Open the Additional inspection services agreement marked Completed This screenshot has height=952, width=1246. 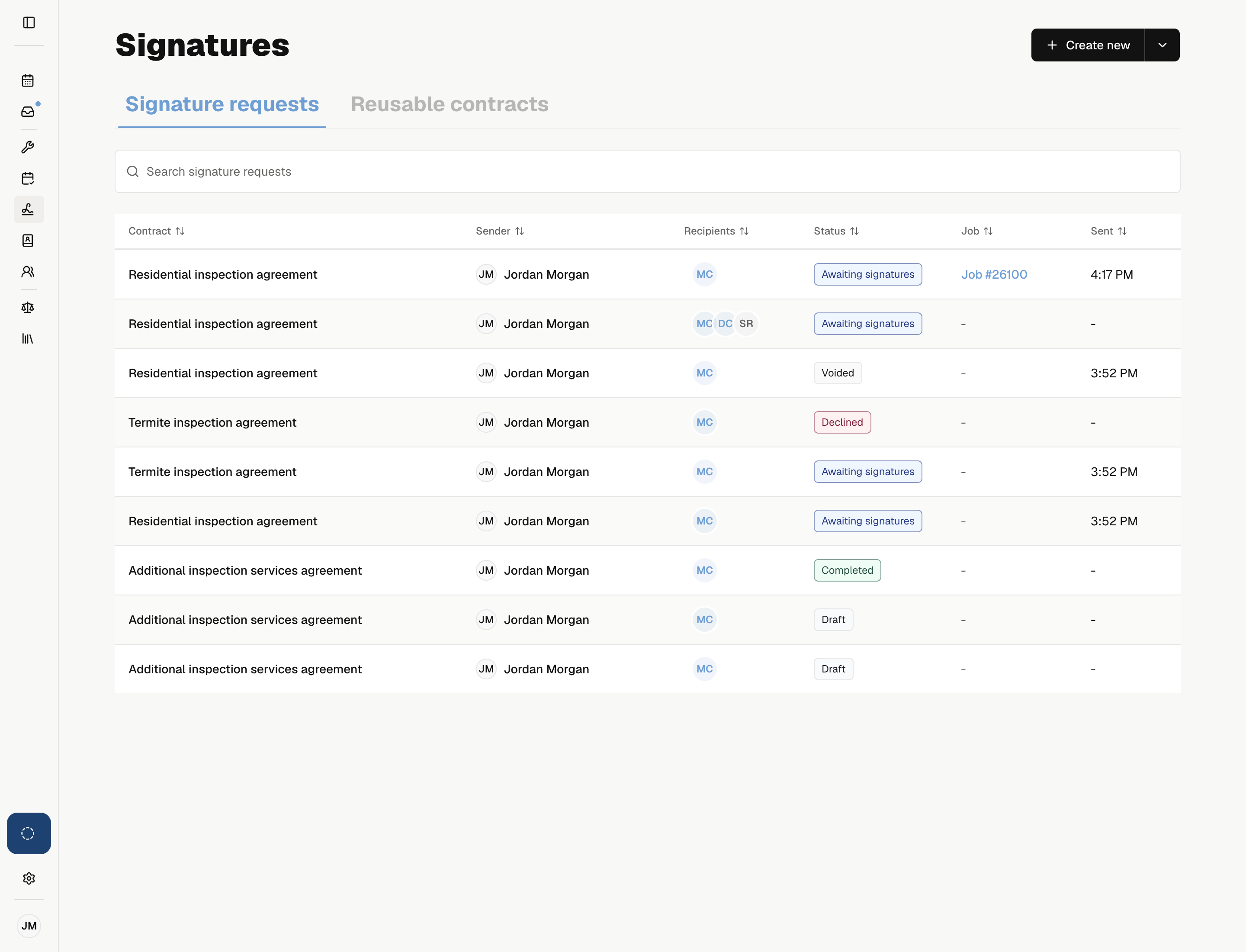coord(245,570)
